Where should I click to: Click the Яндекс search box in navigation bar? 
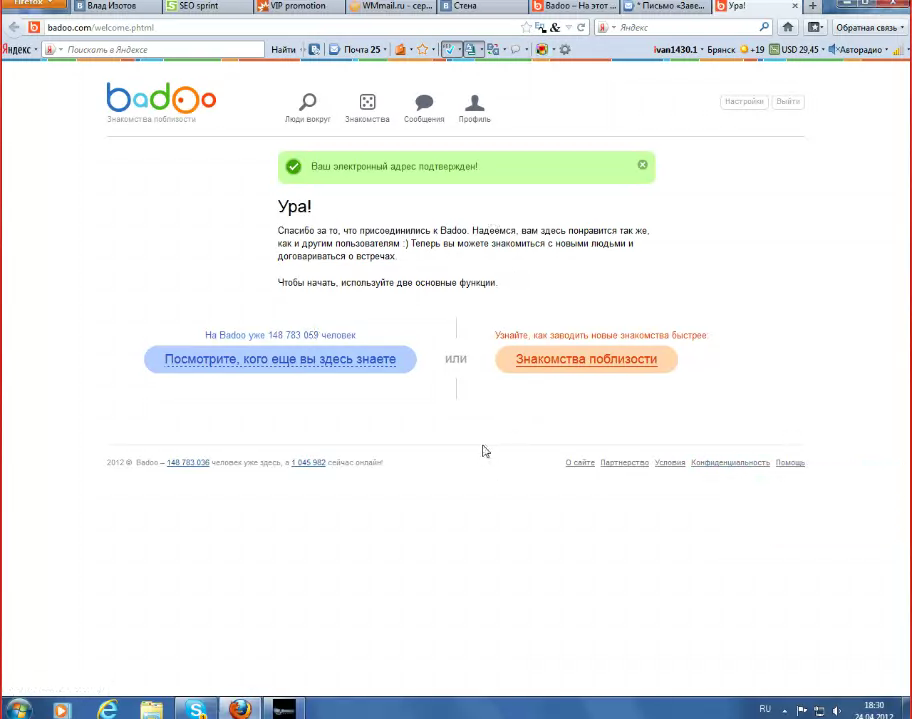click(x=686, y=27)
